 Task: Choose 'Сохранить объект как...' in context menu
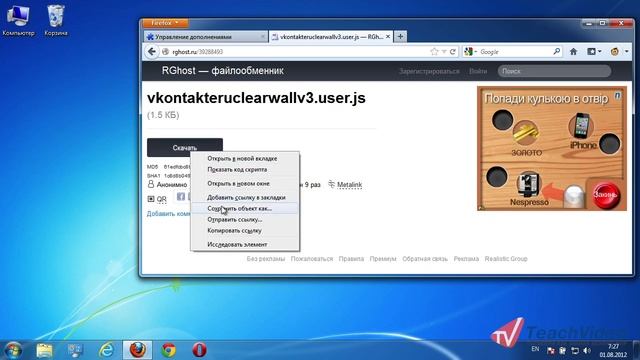point(245,209)
